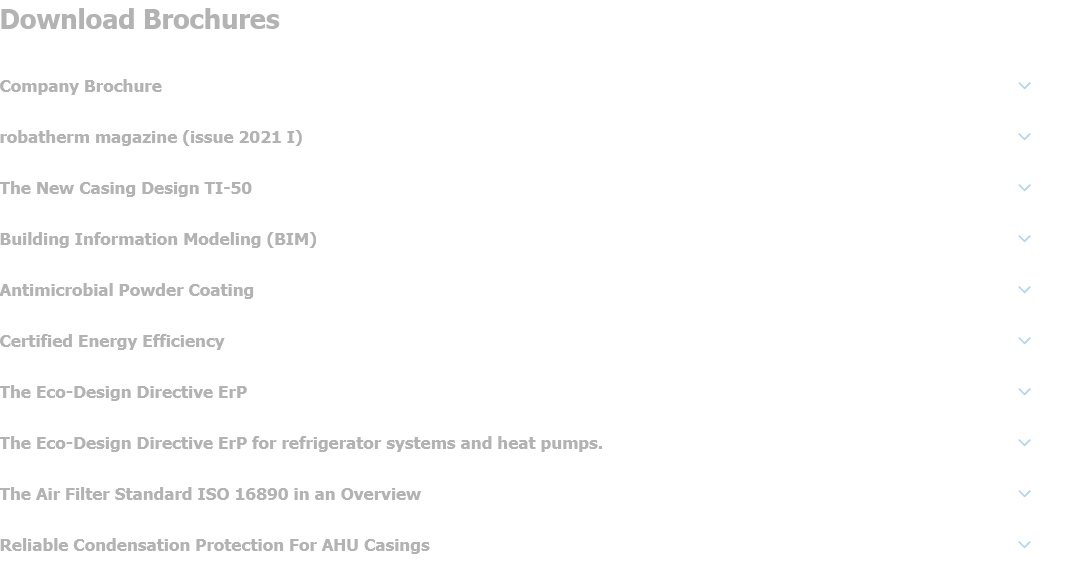Expand chevron beside Eco-Design Directive ErP
1071x569 pixels.
click(1024, 392)
